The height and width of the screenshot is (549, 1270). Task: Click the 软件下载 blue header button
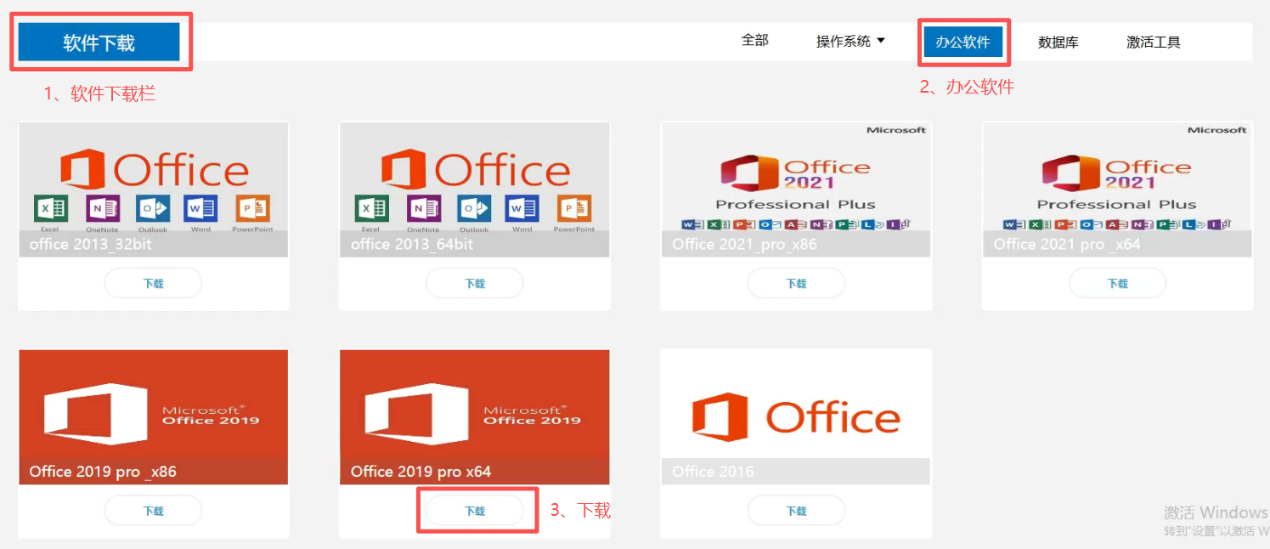click(99, 43)
